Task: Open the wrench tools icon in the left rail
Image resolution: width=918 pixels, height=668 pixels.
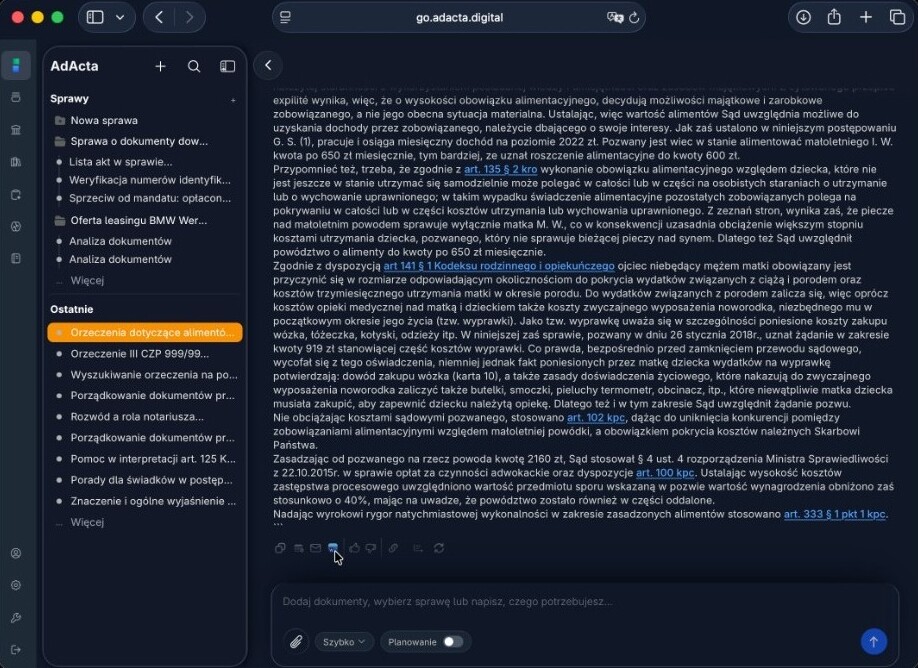Action: (16, 618)
